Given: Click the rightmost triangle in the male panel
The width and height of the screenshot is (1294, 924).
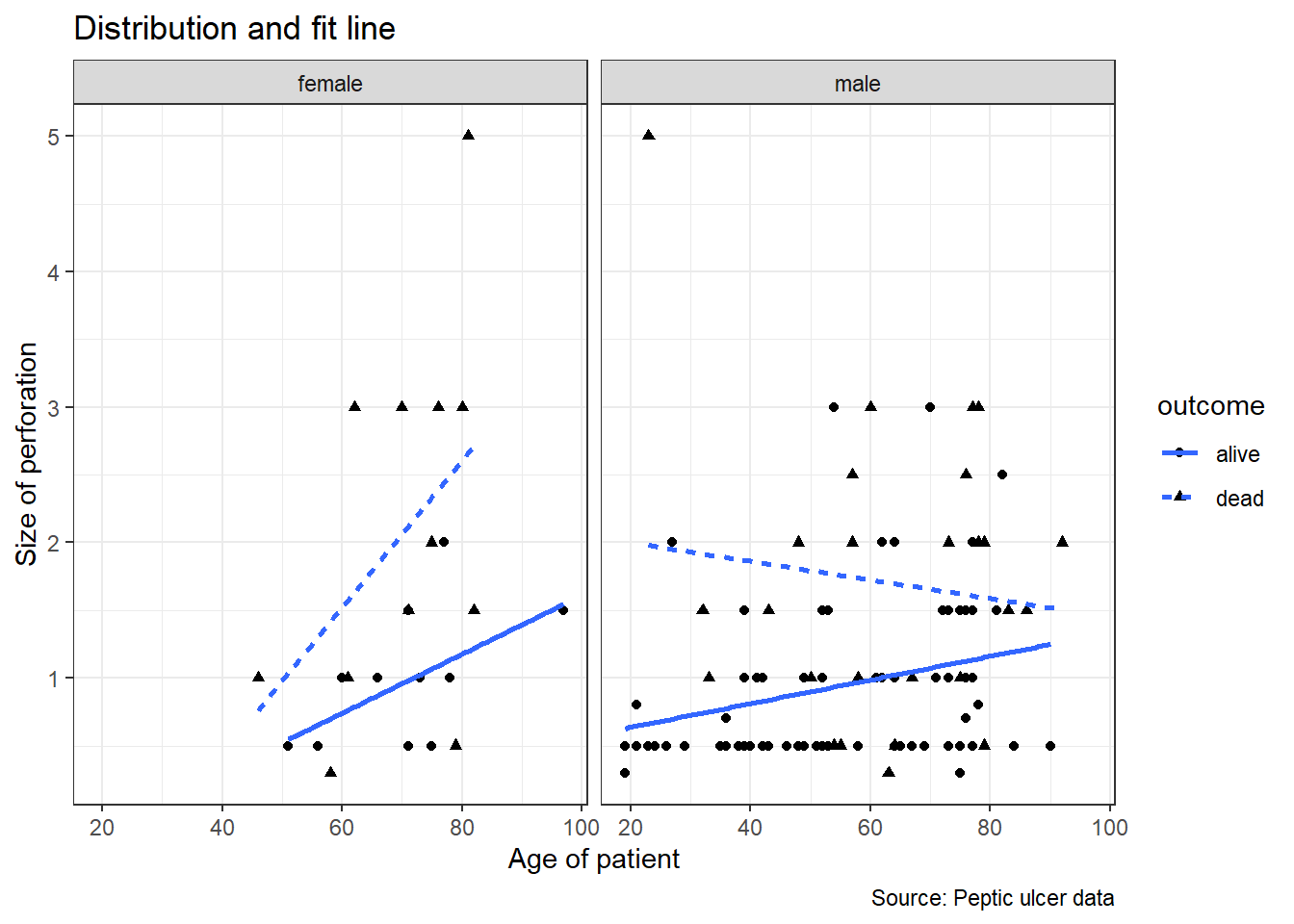Looking at the screenshot, I should pos(1062,542).
